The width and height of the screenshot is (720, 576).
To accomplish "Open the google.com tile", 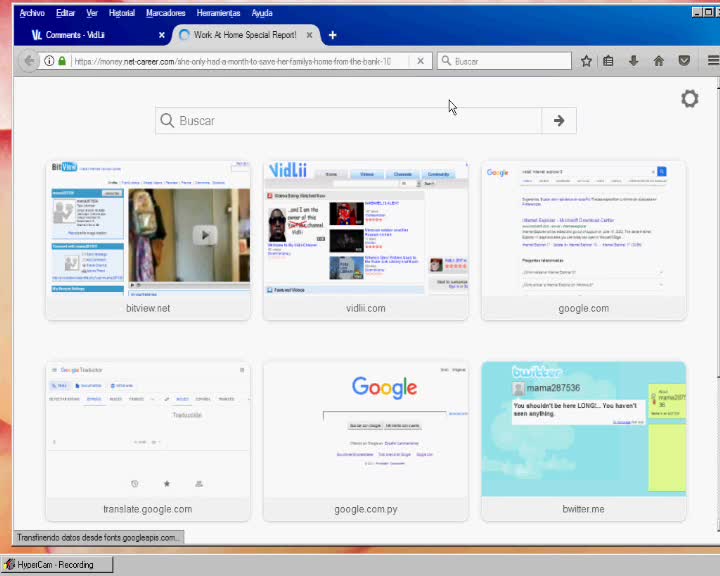I will 584,240.
